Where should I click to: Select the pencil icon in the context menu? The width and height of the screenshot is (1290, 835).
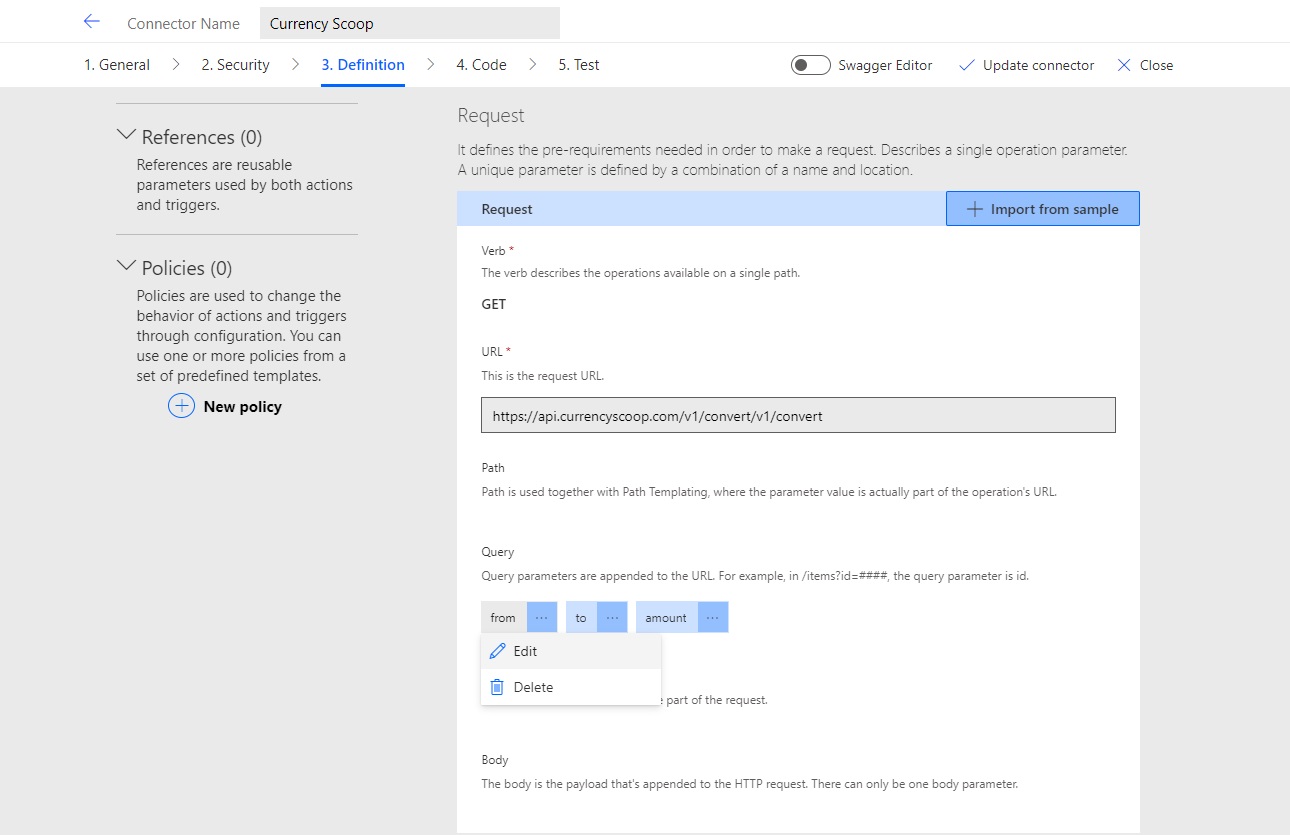coord(498,650)
